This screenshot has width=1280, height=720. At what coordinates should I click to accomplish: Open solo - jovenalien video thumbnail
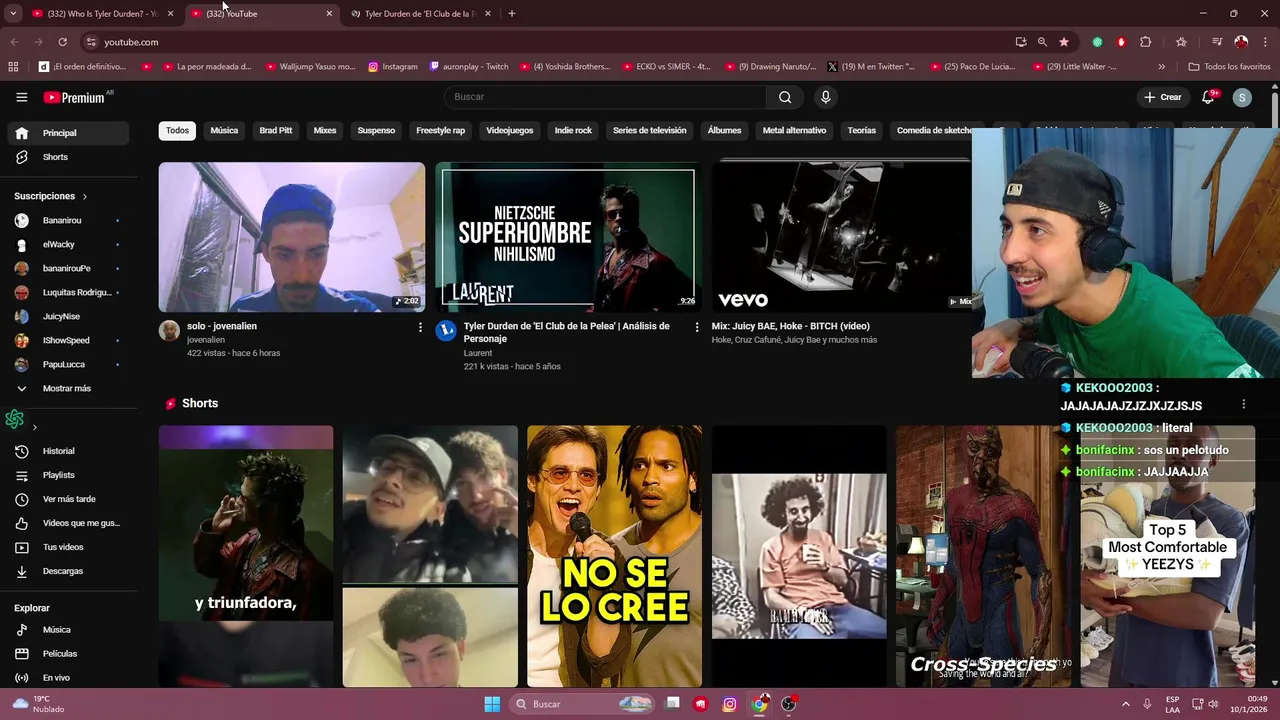coord(292,237)
